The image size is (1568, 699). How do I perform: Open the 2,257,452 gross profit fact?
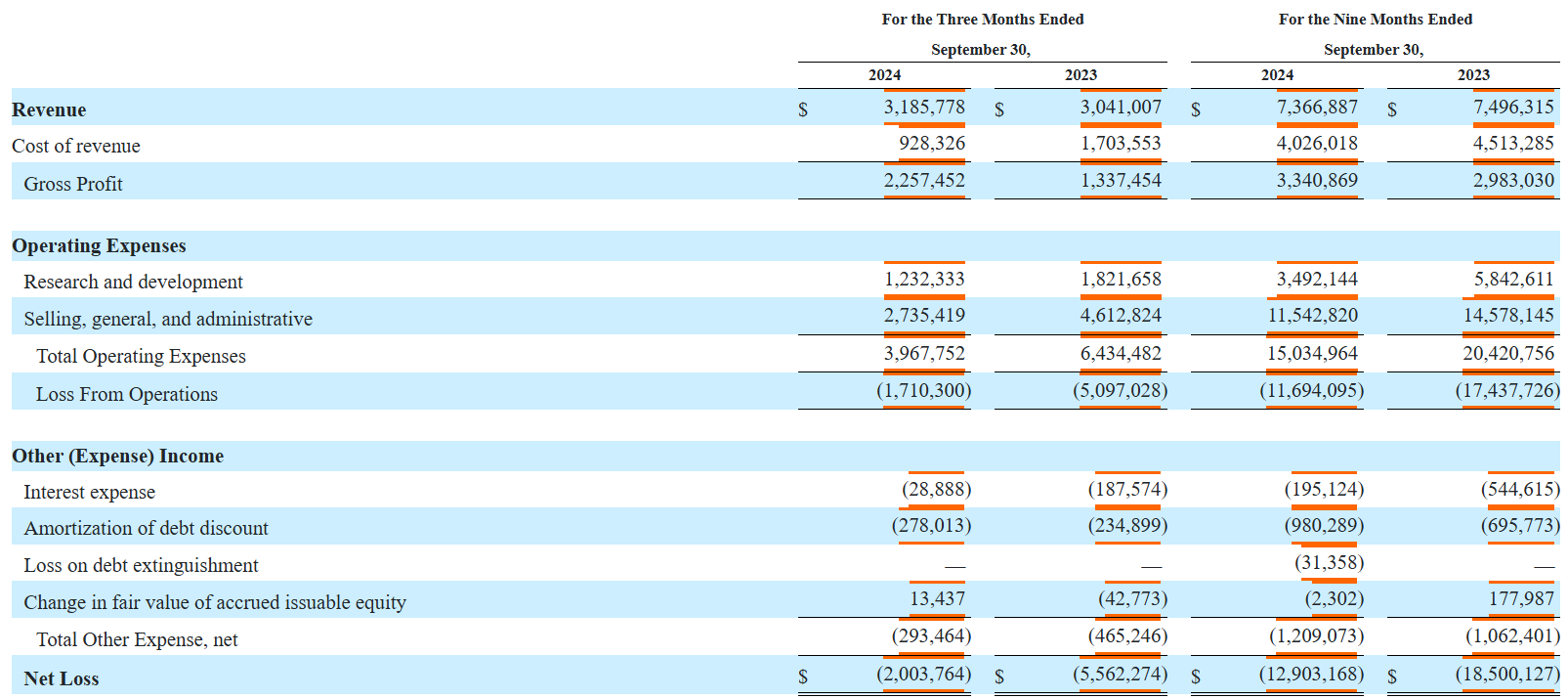(x=923, y=181)
